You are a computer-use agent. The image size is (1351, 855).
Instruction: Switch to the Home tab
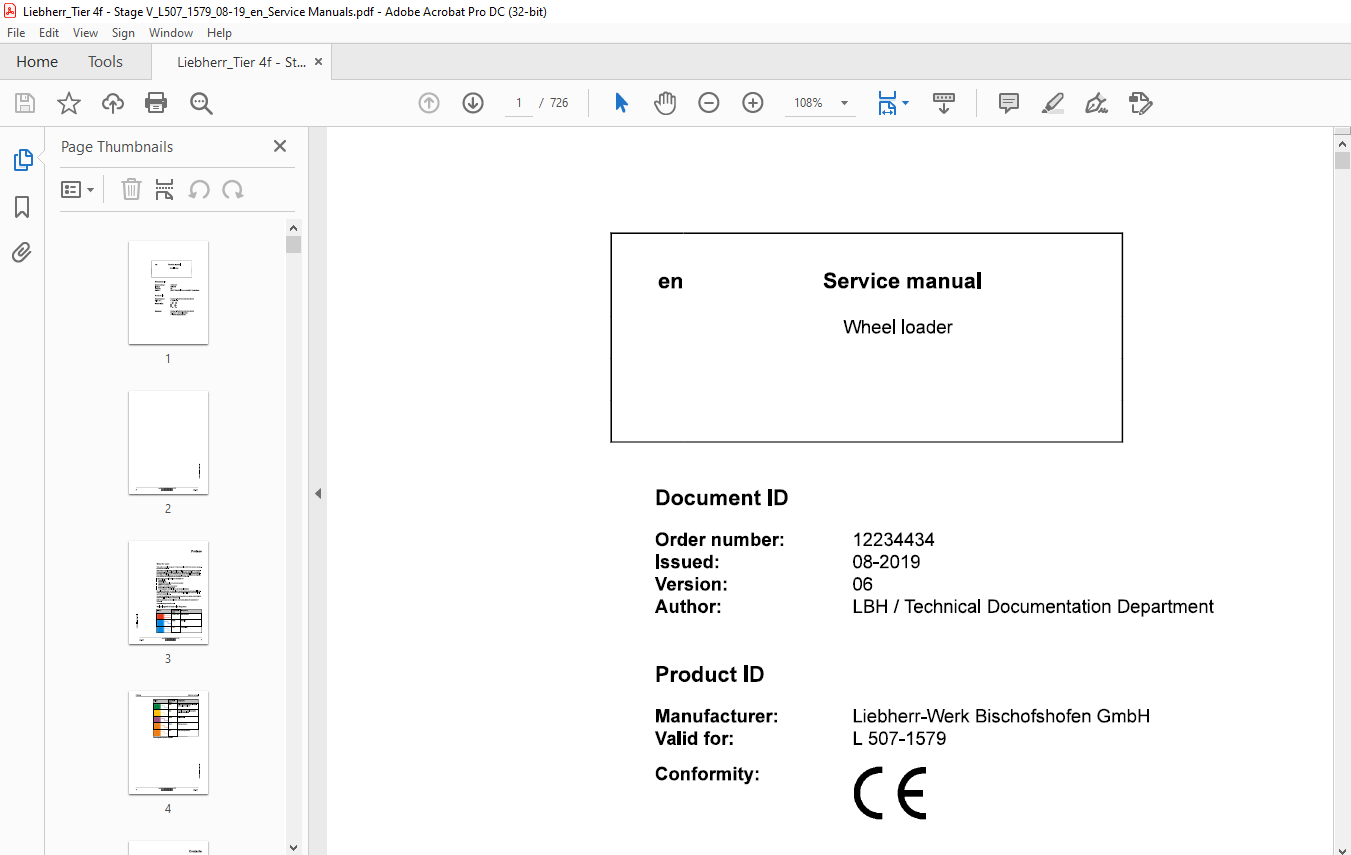tap(37, 62)
